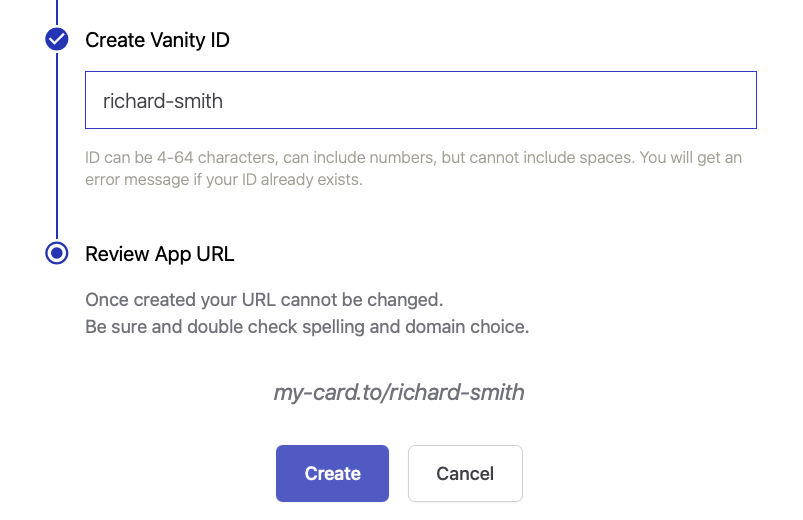Click the richard-smith text inside the input
This screenshot has width=803, height=520.
pos(163,100)
